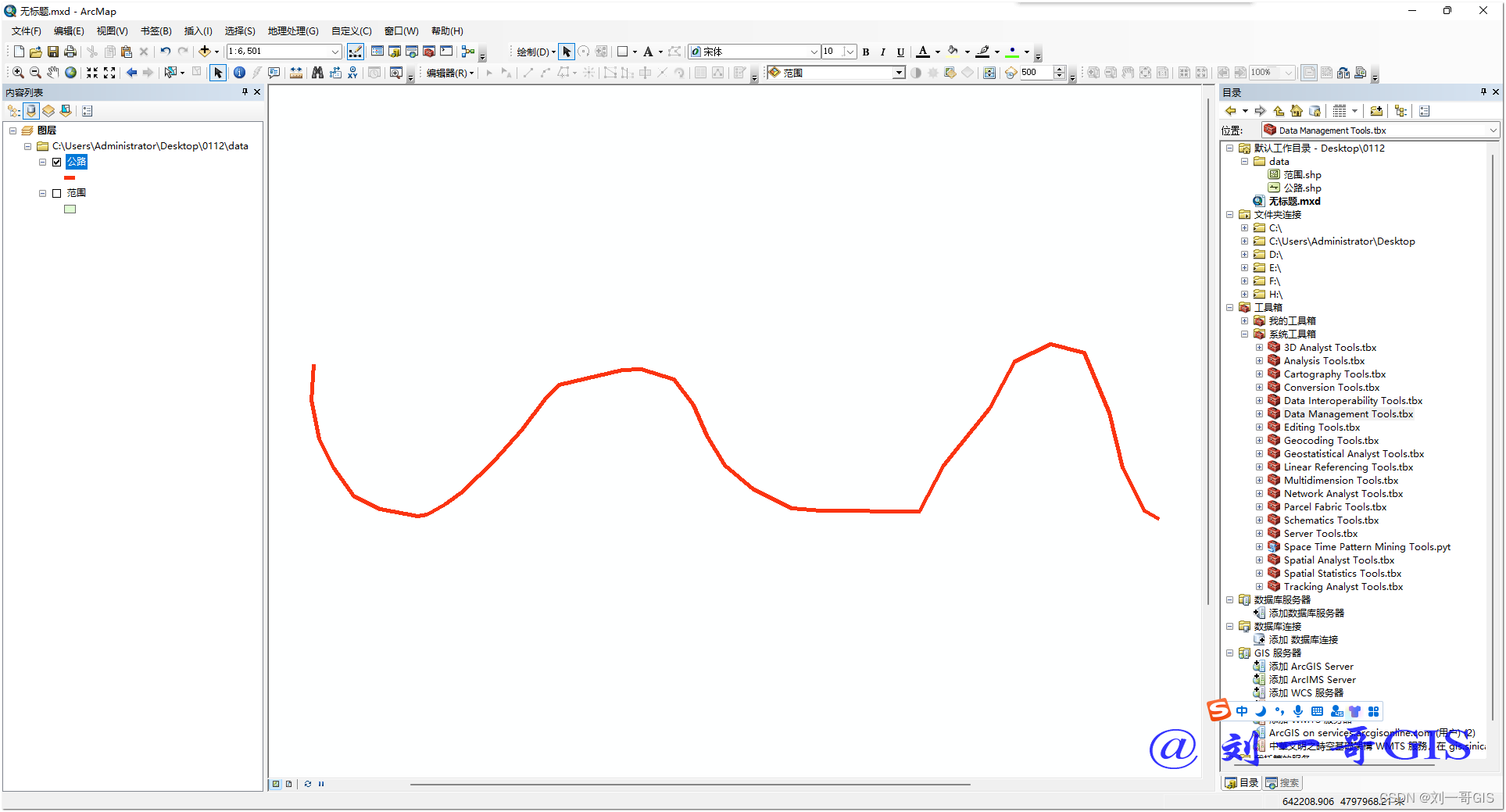
Task: Select Spatial Analyst Tools.tbx
Action: tap(1339, 560)
